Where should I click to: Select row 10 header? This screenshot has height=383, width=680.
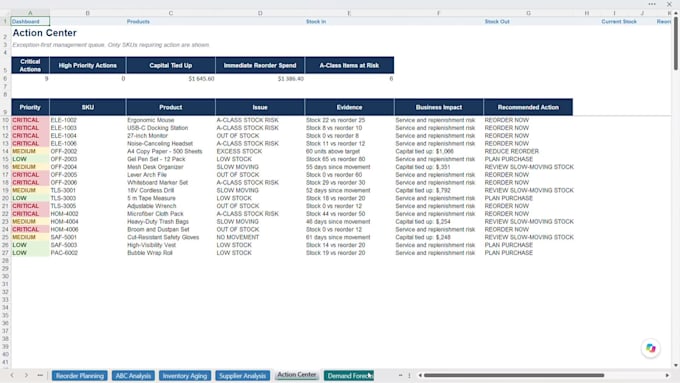[x=5, y=120]
